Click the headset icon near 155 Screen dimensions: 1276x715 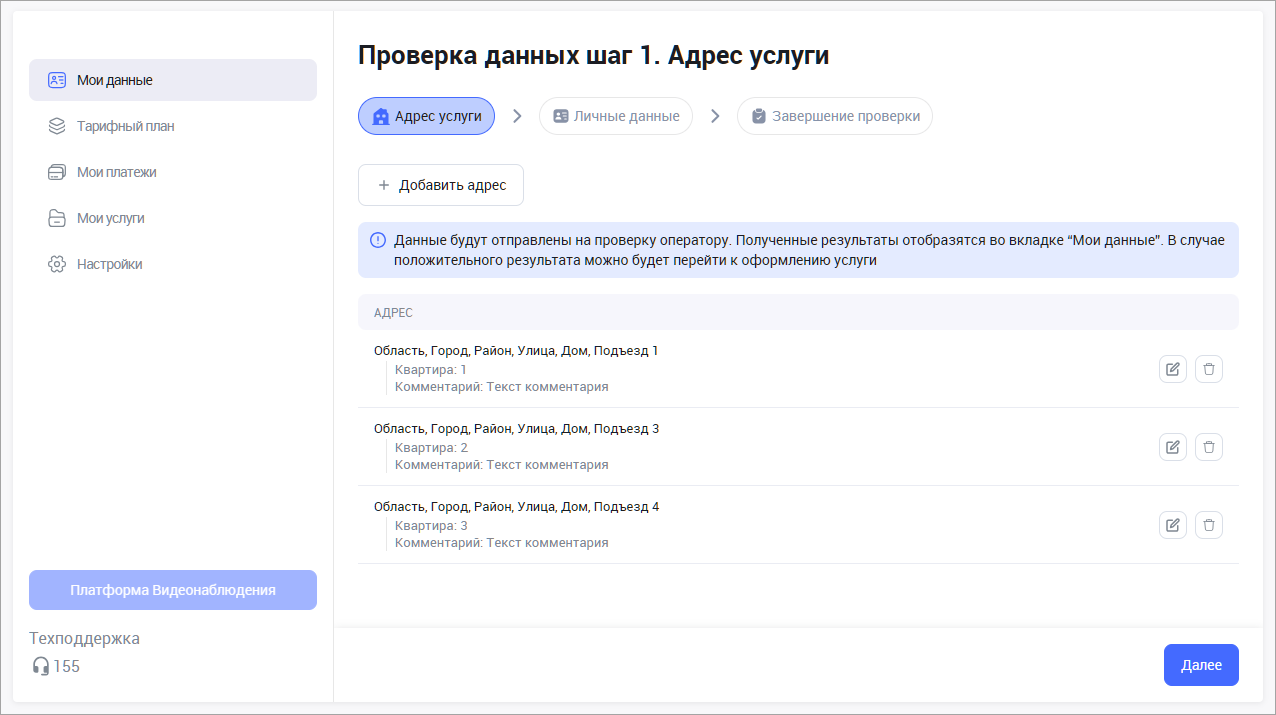[40, 666]
